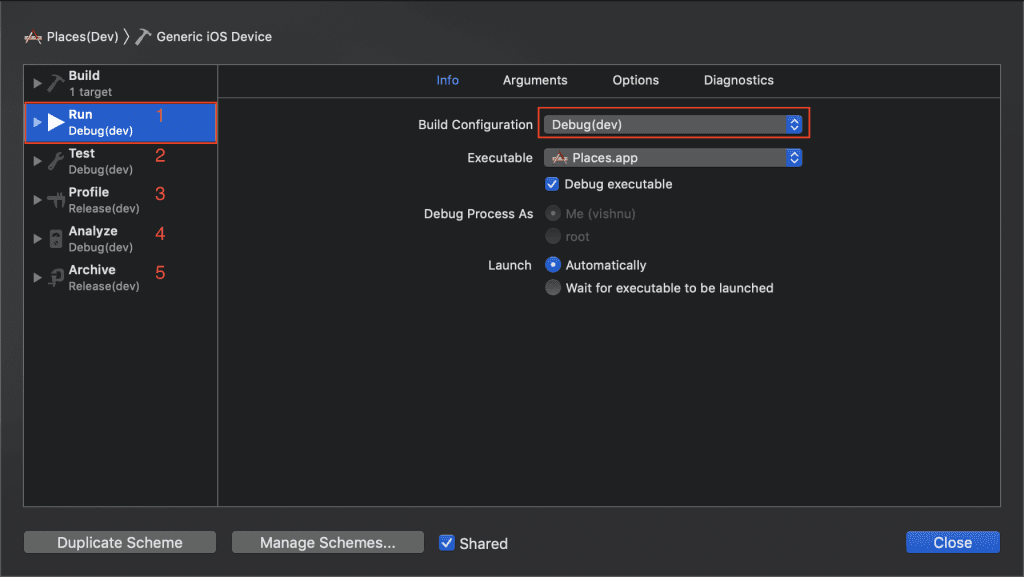Switch to the Options tab
1024x577 pixels.
coord(635,80)
